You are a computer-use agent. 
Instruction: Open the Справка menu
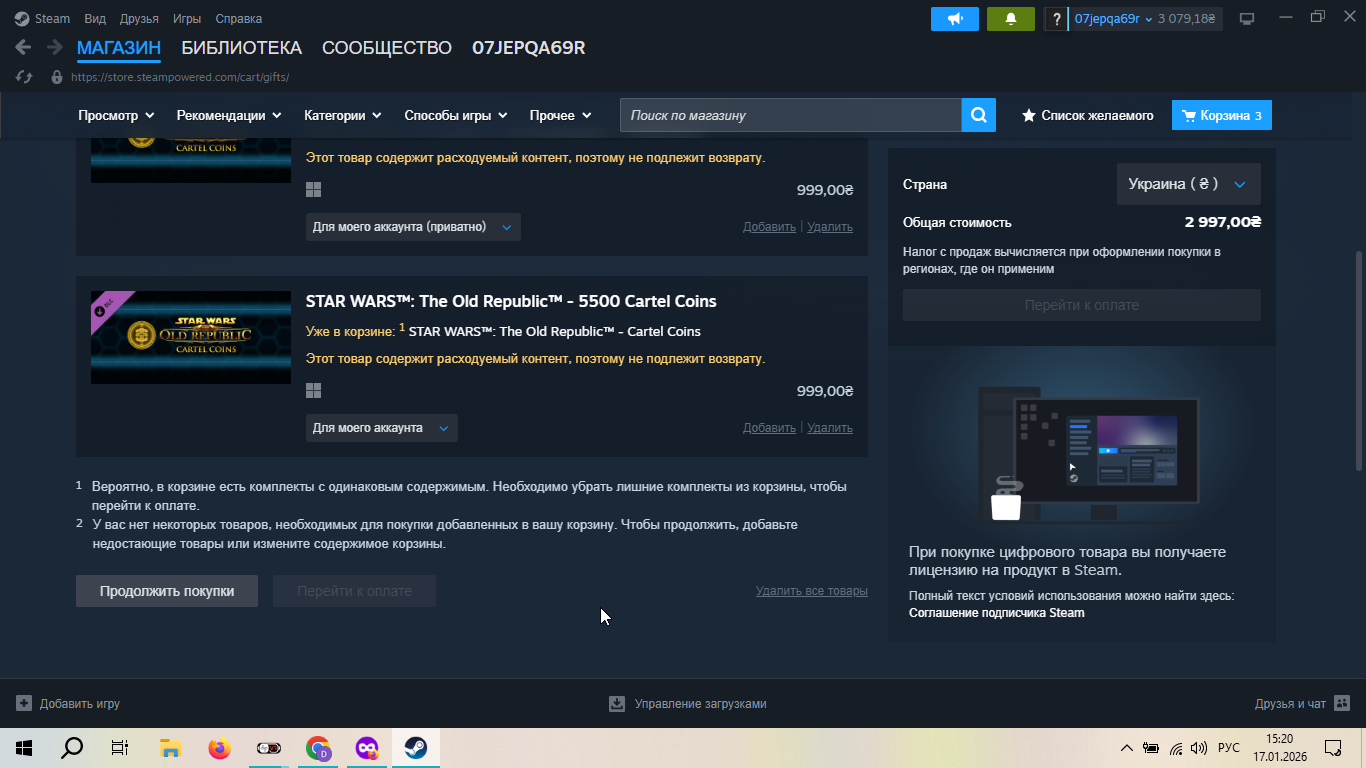238,19
